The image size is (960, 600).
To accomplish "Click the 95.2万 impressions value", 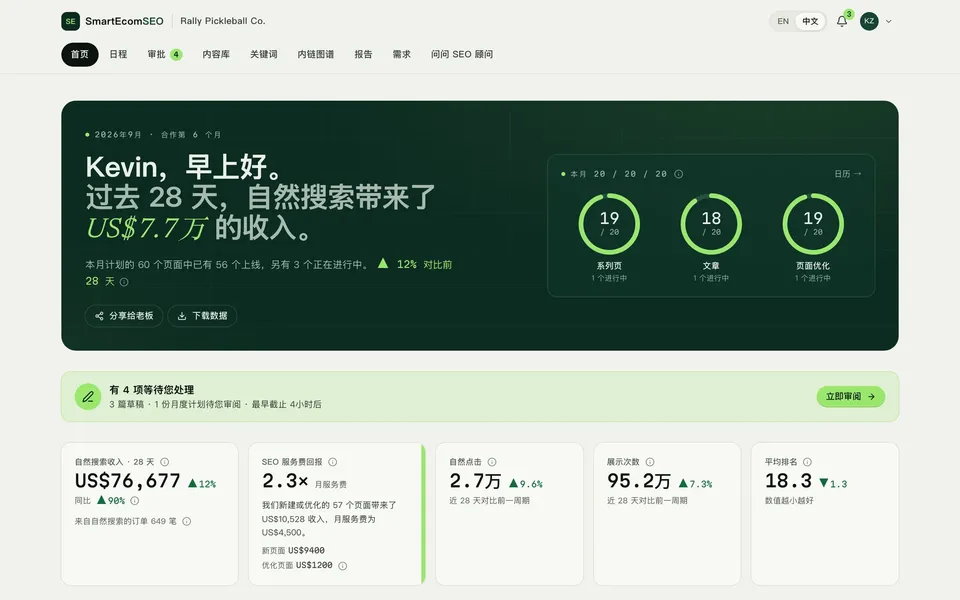I will (639, 481).
